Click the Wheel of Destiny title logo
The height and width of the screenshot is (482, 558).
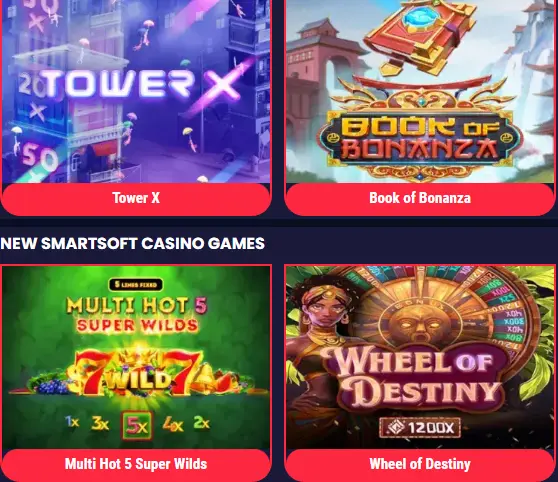(x=415, y=379)
